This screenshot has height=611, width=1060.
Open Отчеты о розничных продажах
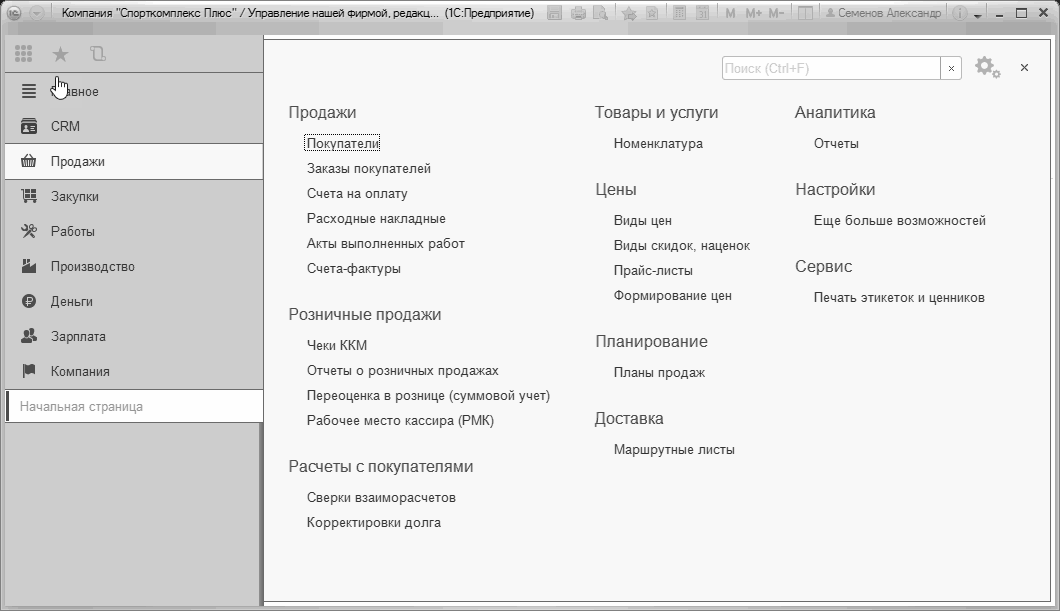point(402,370)
